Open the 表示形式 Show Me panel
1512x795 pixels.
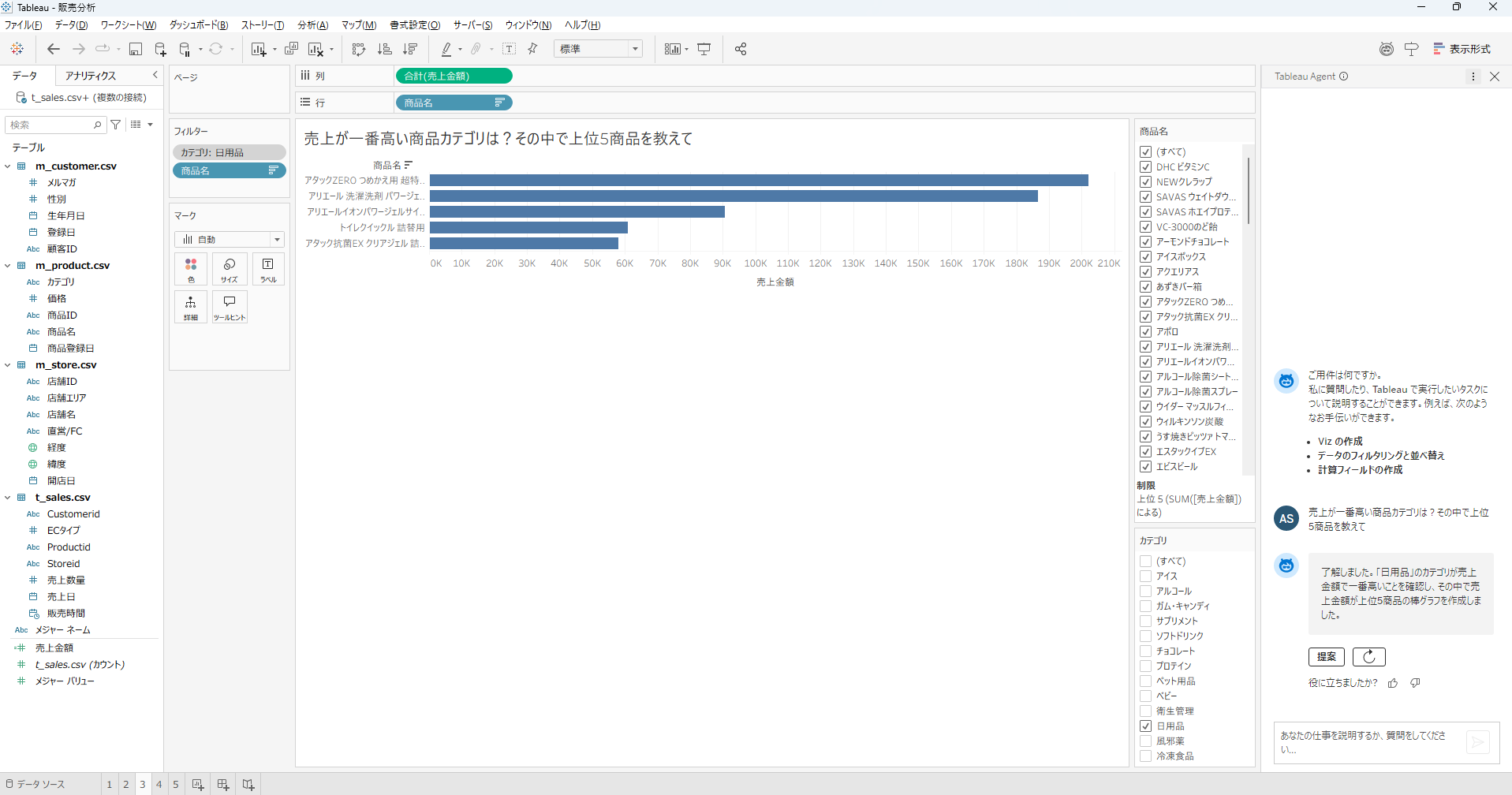point(1462,49)
